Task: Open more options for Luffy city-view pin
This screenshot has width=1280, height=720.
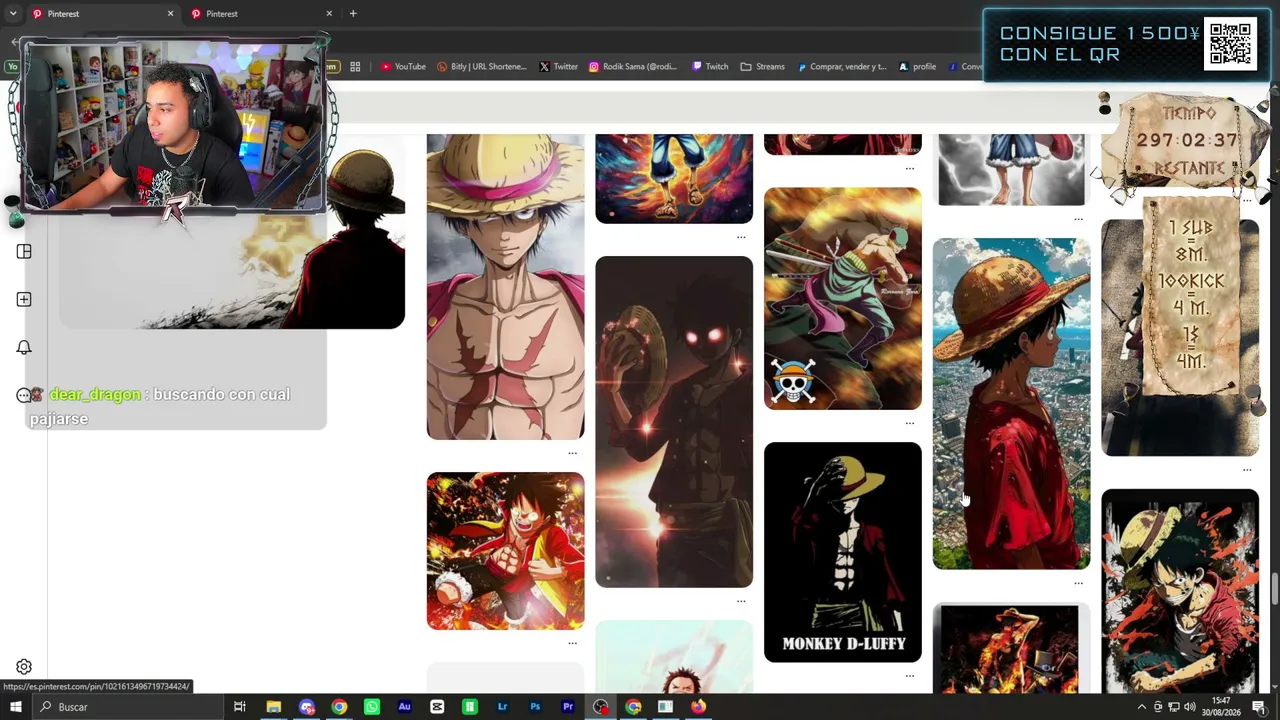Action: click(x=1078, y=583)
